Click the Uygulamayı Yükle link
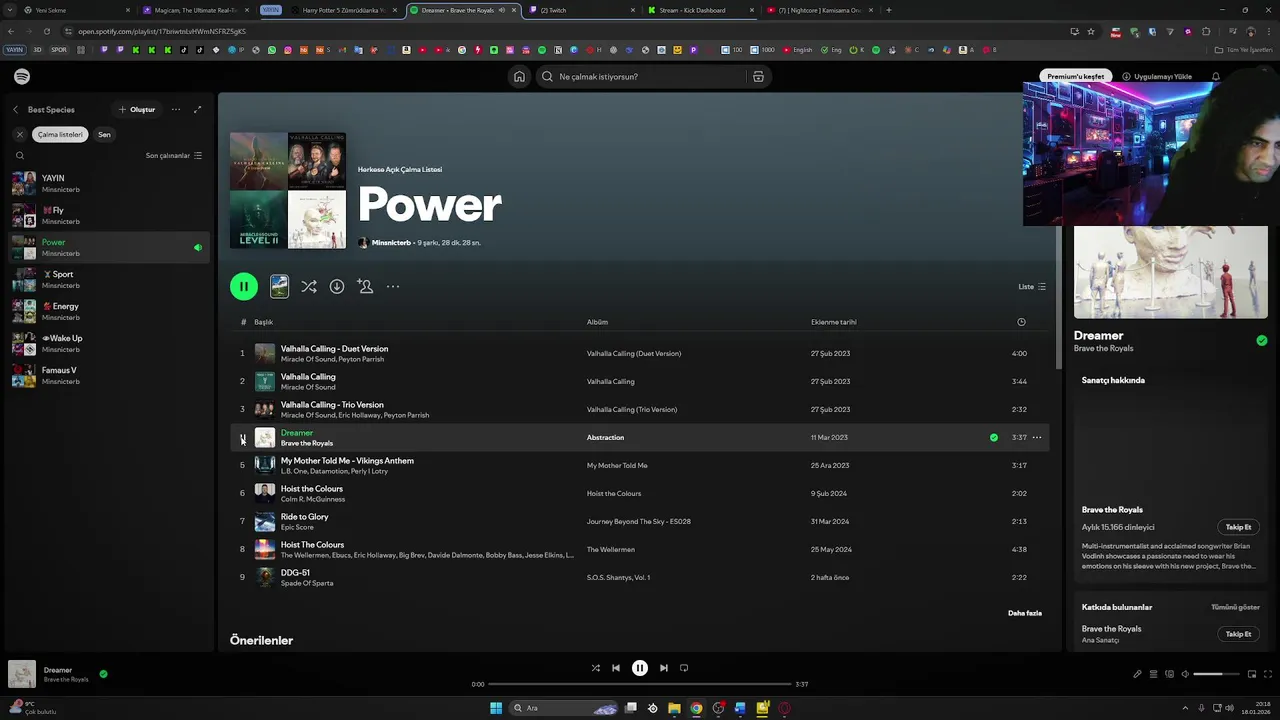Viewport: 1280px width, 720px height. 1157,77
